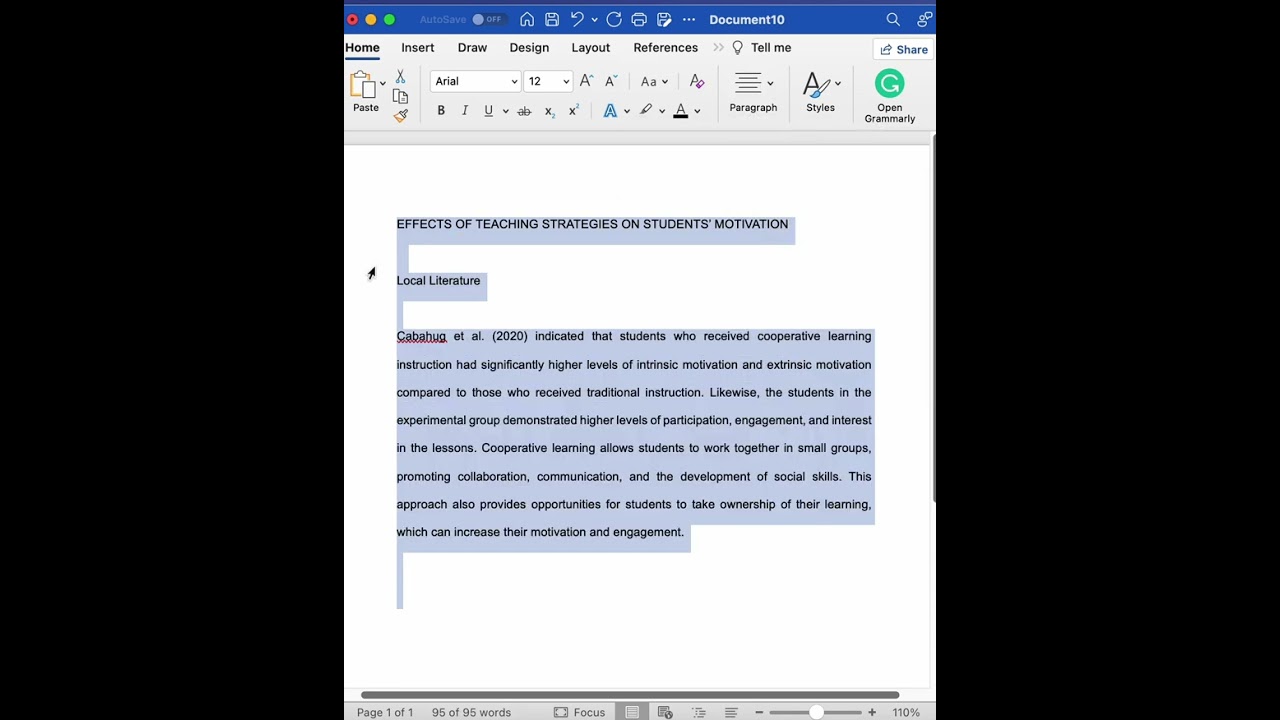Search the document with magnifier icon
The height and width of the screenshot is (720, 1280).
893,19
